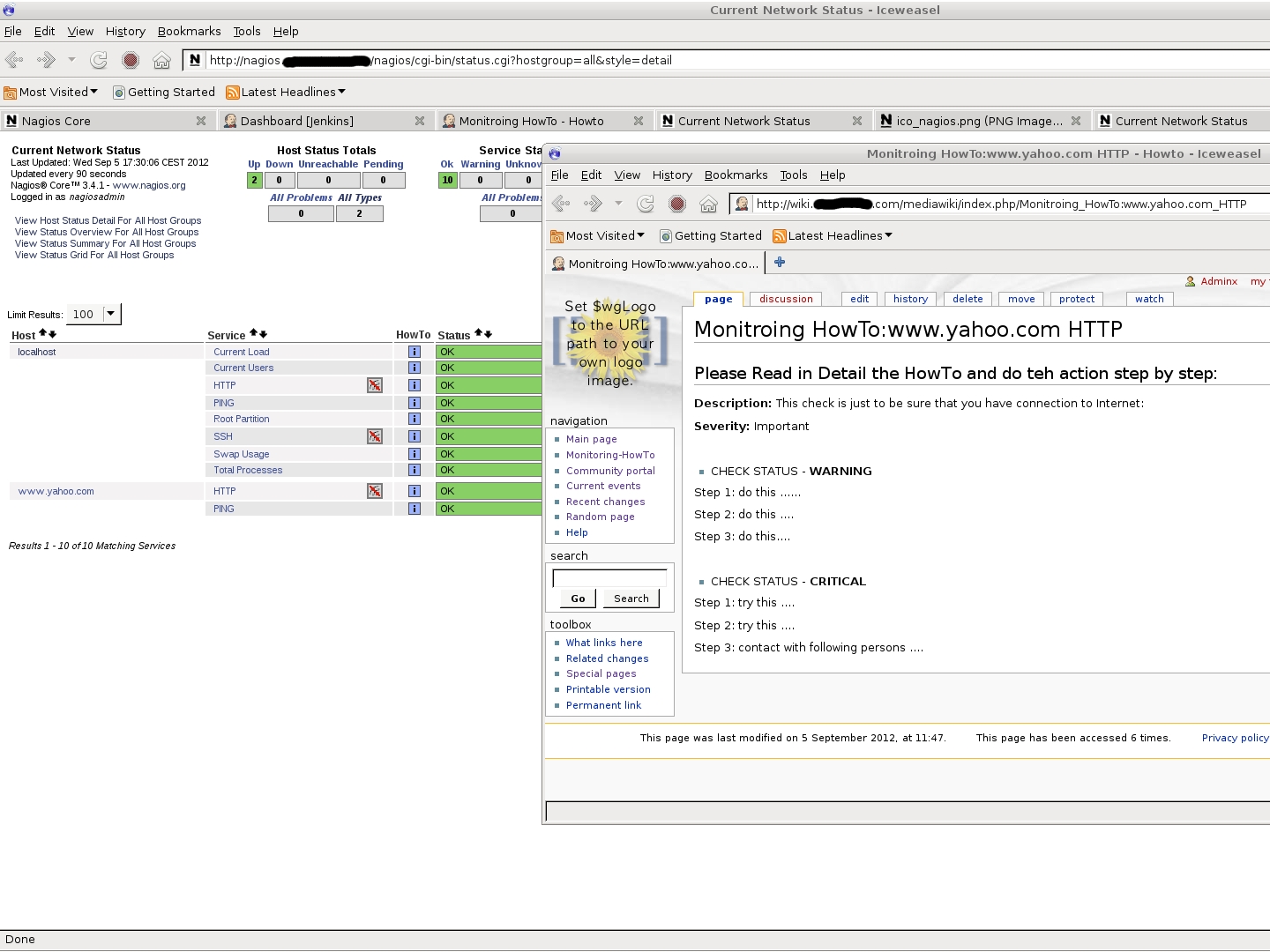Screen dimensions: 1270x952
Task: Open the Limit Results dropdown
Action: (111, 314)
